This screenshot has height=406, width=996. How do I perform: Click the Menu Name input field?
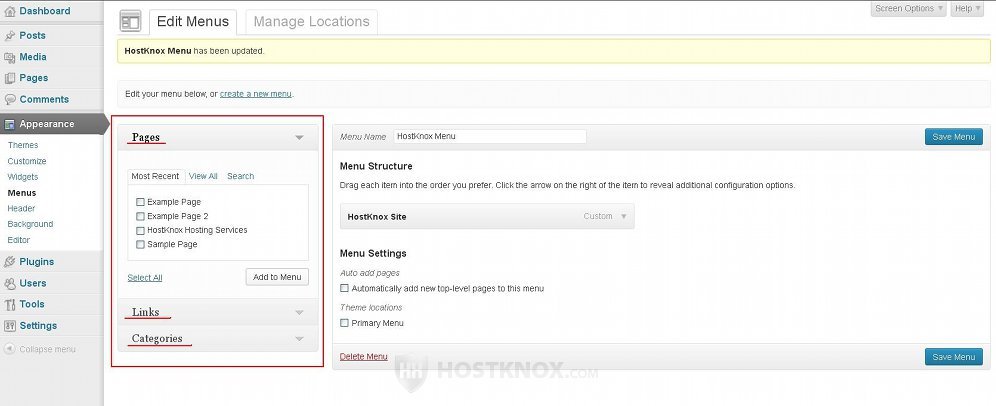click(x=489, y=136)
